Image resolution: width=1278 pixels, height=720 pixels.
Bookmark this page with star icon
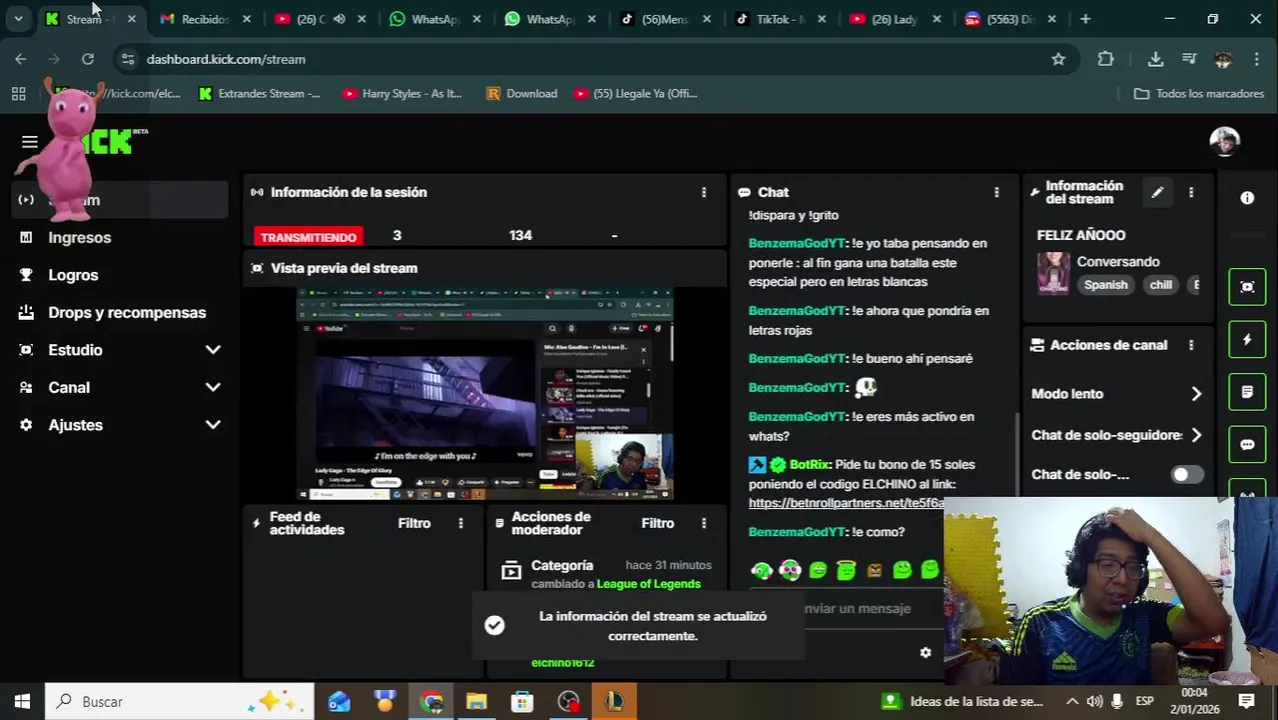1058,59
